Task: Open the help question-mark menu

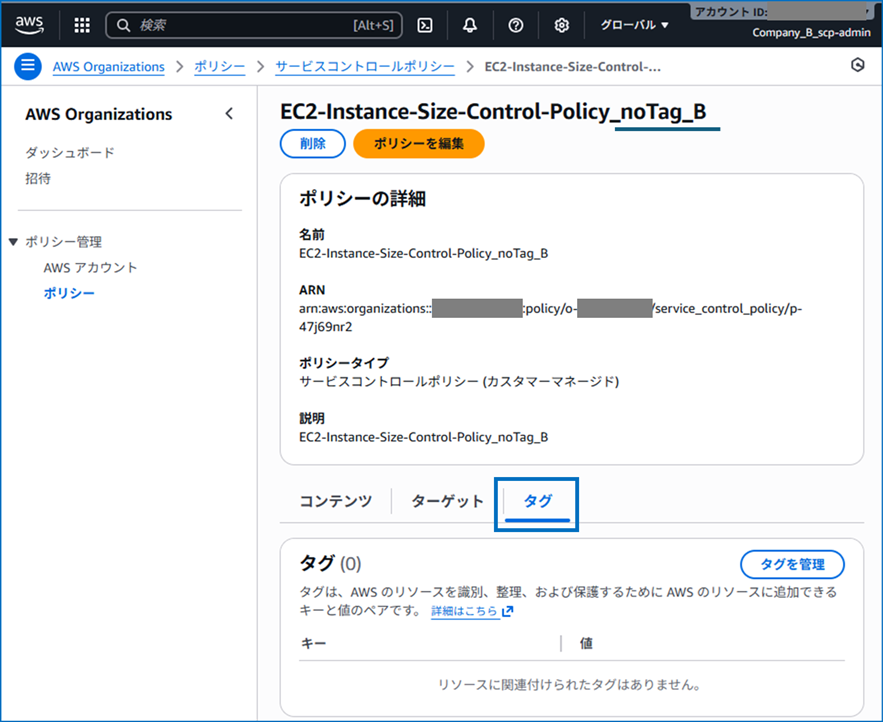Action: [x=514, y=25]
